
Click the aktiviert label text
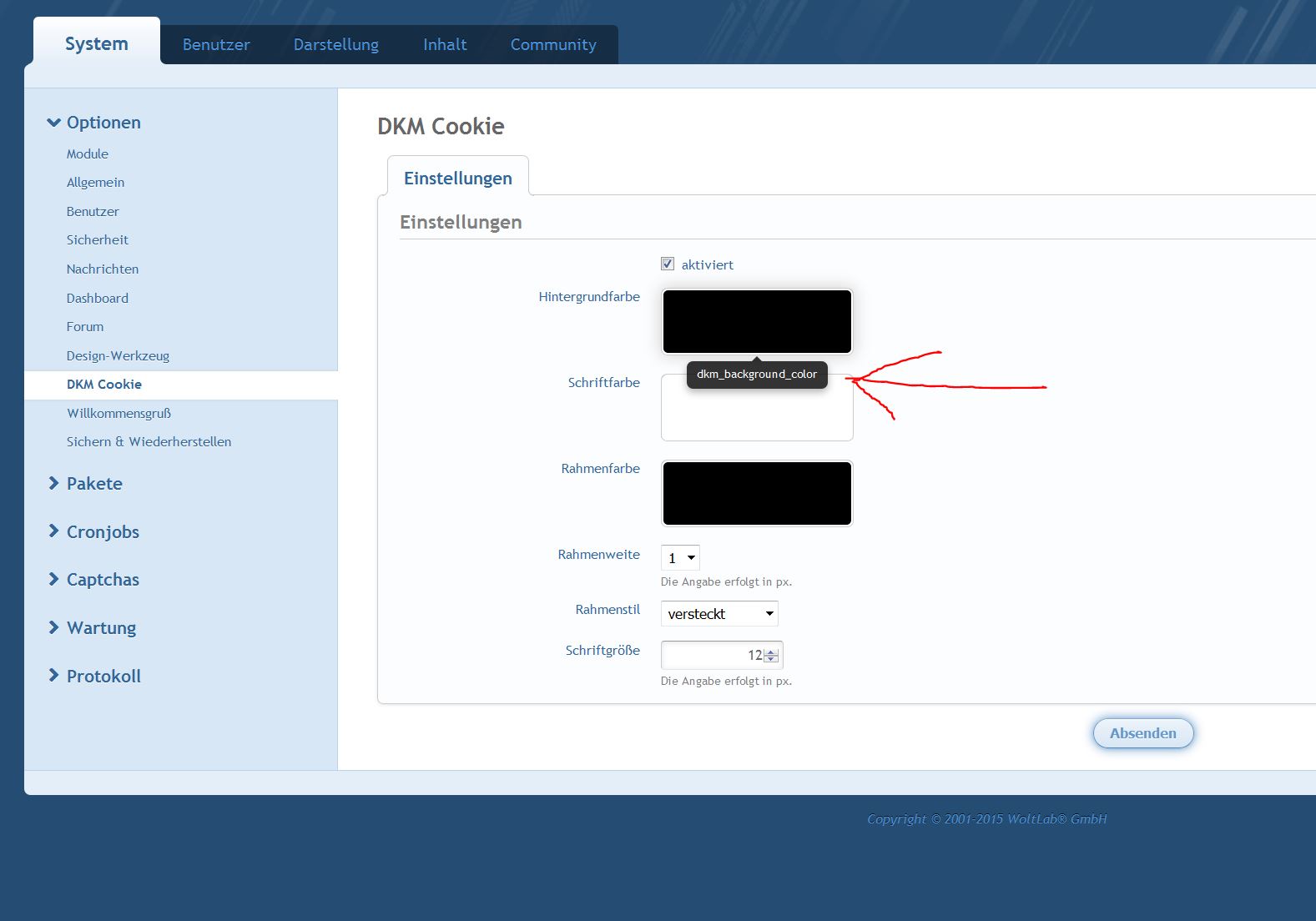coord(708,265)
